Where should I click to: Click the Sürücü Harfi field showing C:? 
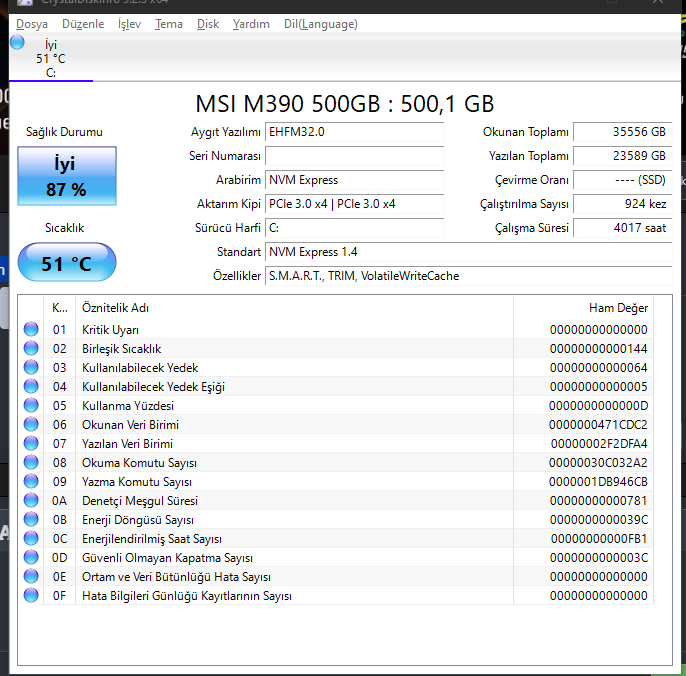pyautogui.click(x=354, y=228)
